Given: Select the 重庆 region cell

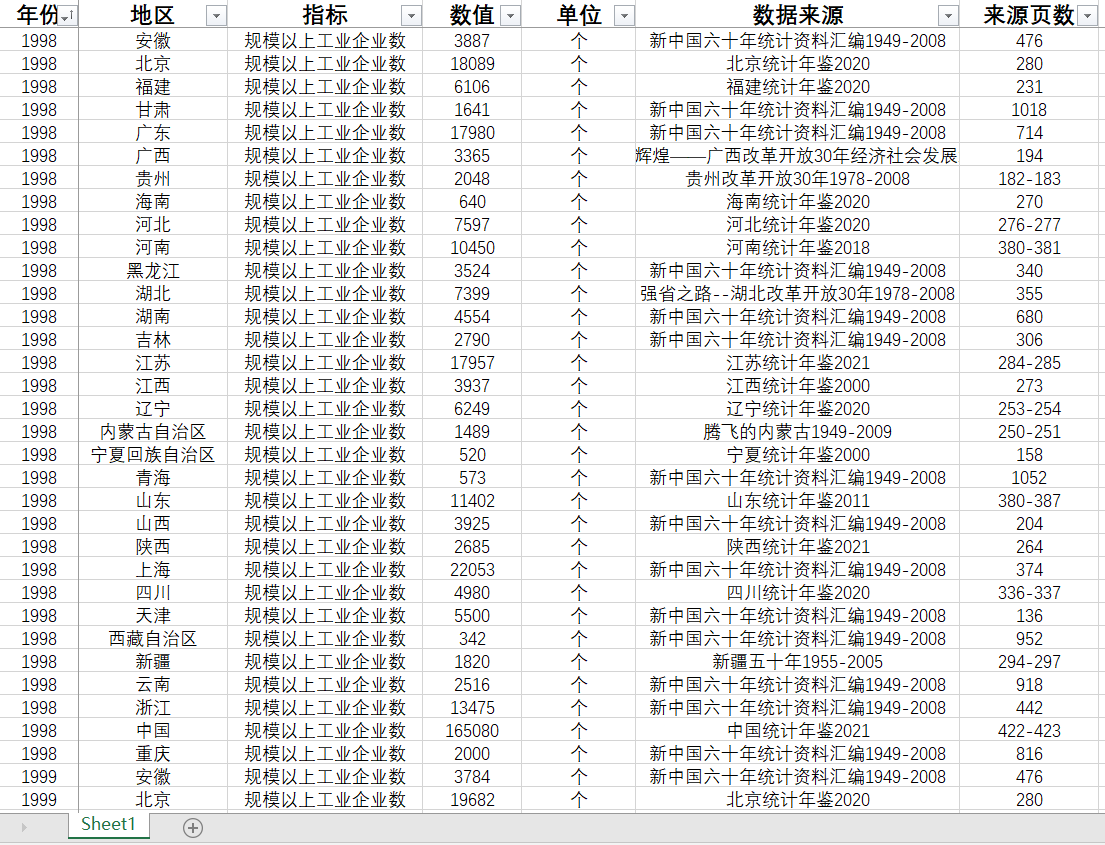Looking at the screenshot, I should [x=153, y=753].
